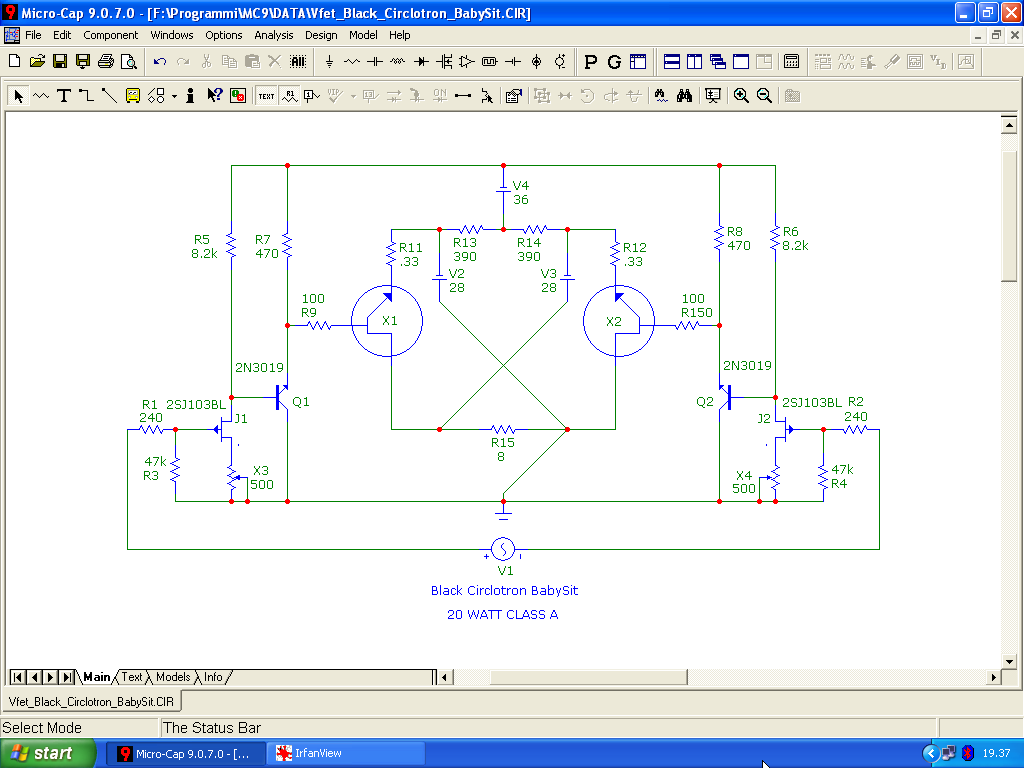Open the calculator tool
This screenshot has height=768, width=1024.
(x=792, y=61)
